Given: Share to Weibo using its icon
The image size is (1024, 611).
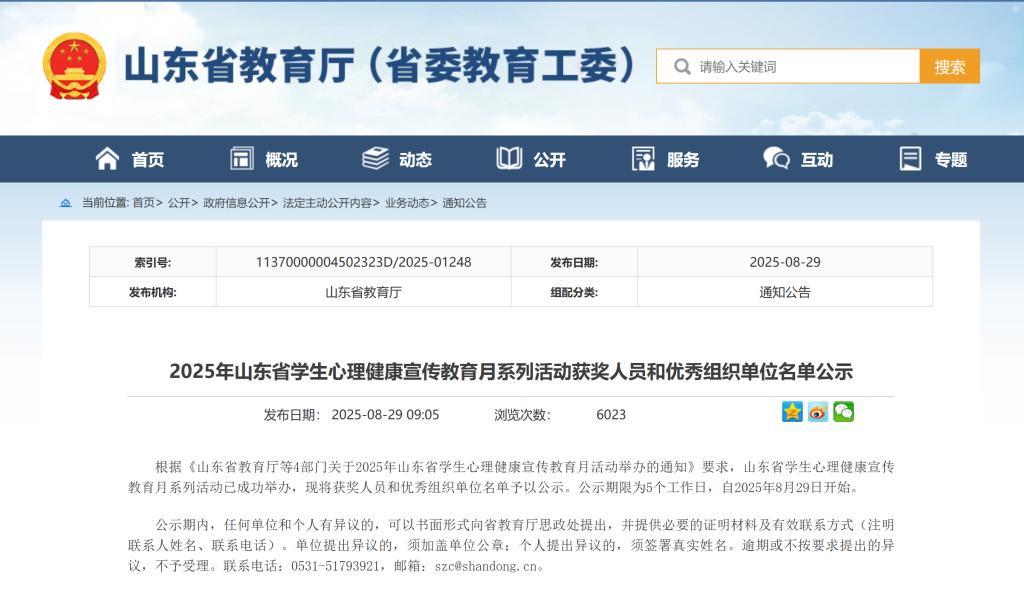Looking at the screenshot, I should coord(818,412).
